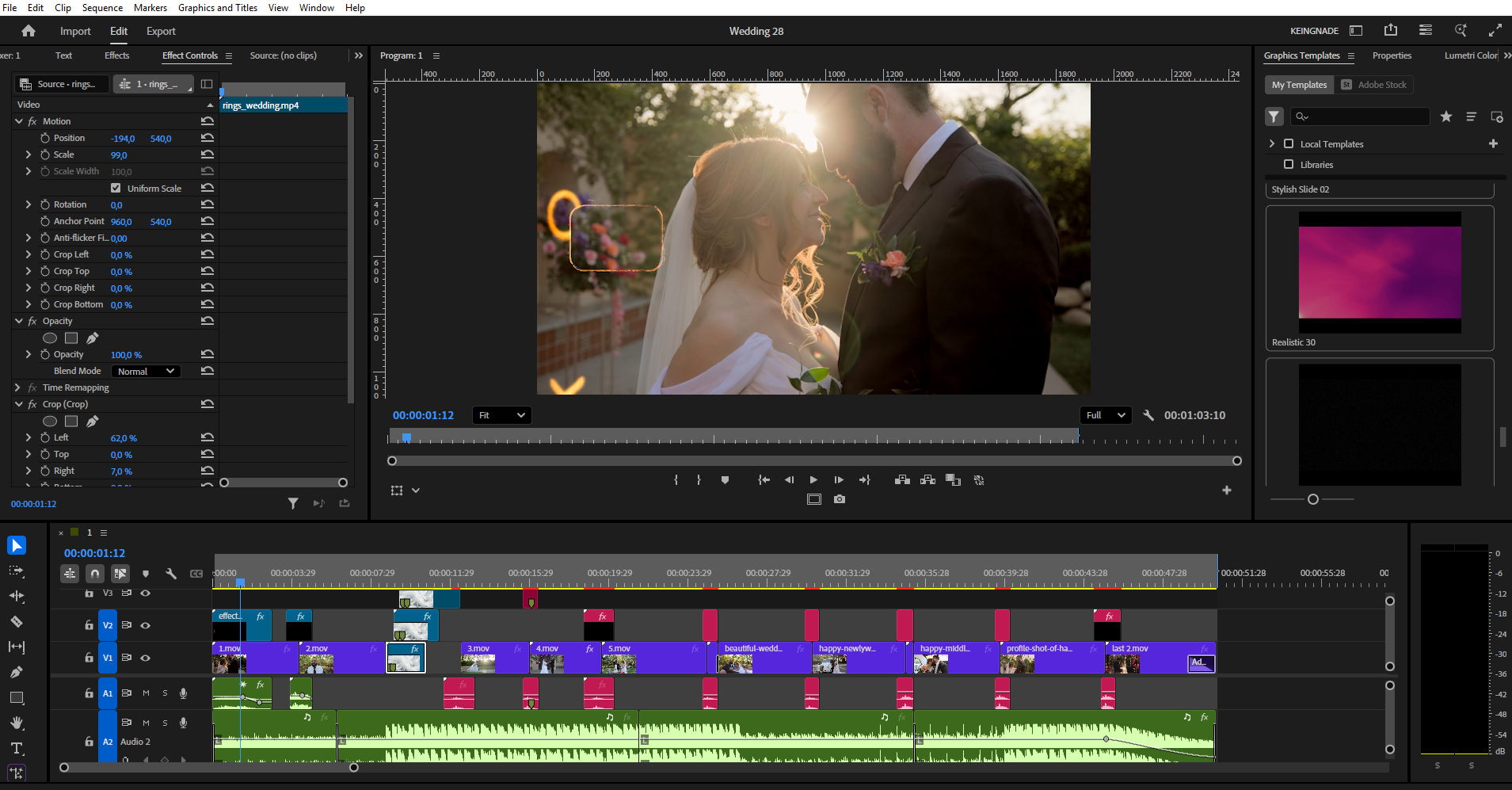Select the Hand tool
Image resolution: width=1512 pixels, height=790 pixels.
coord(17,723)
